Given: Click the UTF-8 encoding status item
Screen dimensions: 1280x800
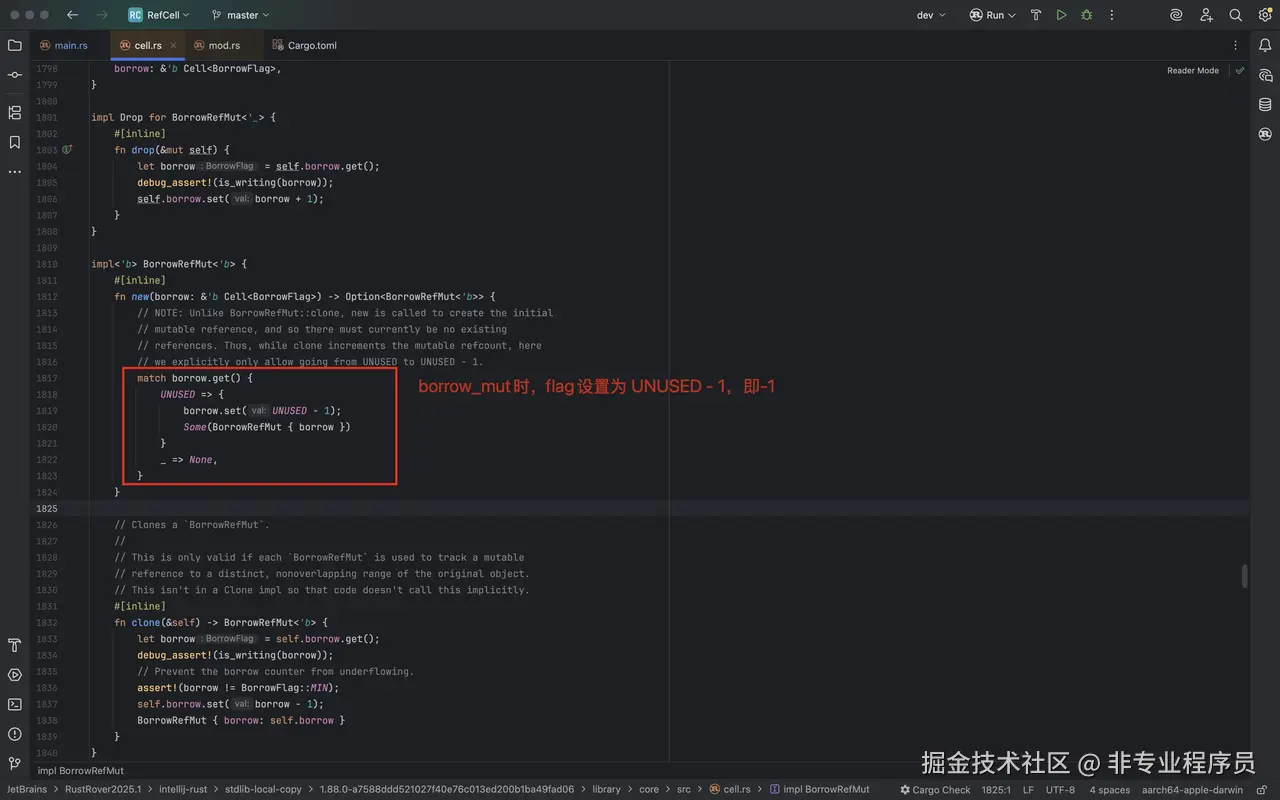Looking at the screenshot, I should click(x=1060, y=789).
